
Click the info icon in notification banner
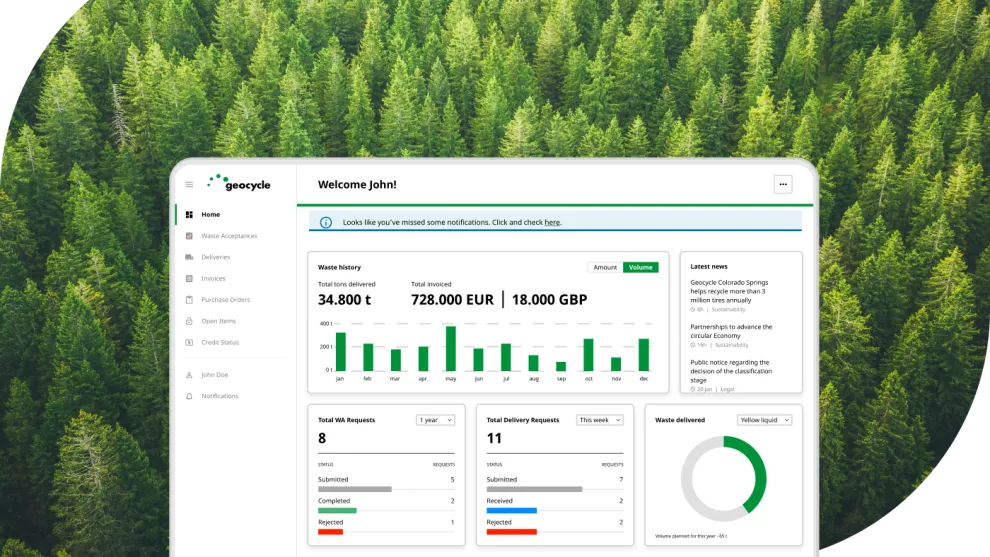[x=326, y=222]
